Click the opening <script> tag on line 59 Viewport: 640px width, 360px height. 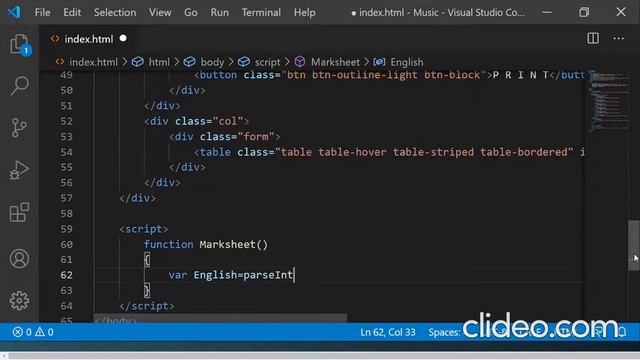pyautogui.click(x=144, y=229)
